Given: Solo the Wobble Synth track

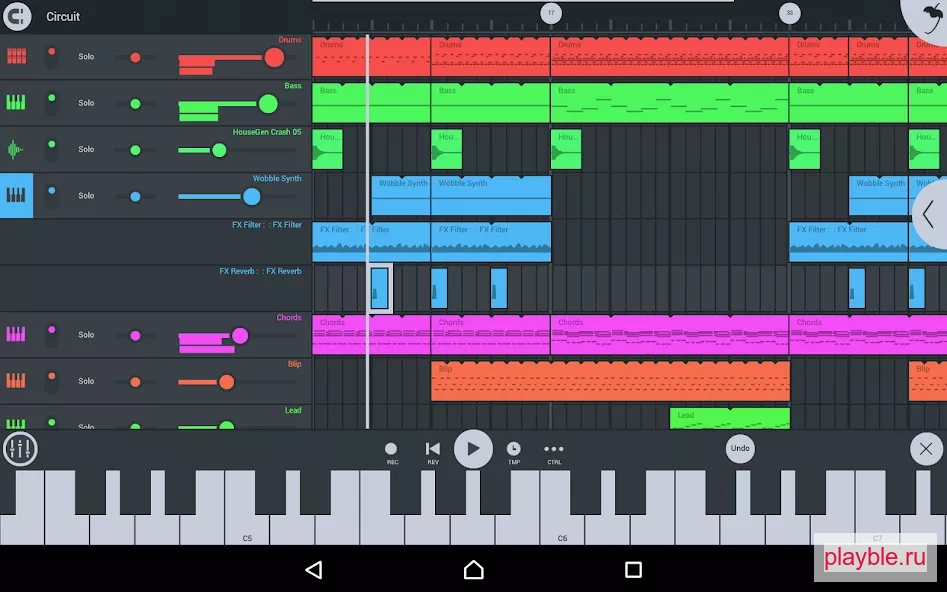Looking at the screenshot, I should point(86,196).
